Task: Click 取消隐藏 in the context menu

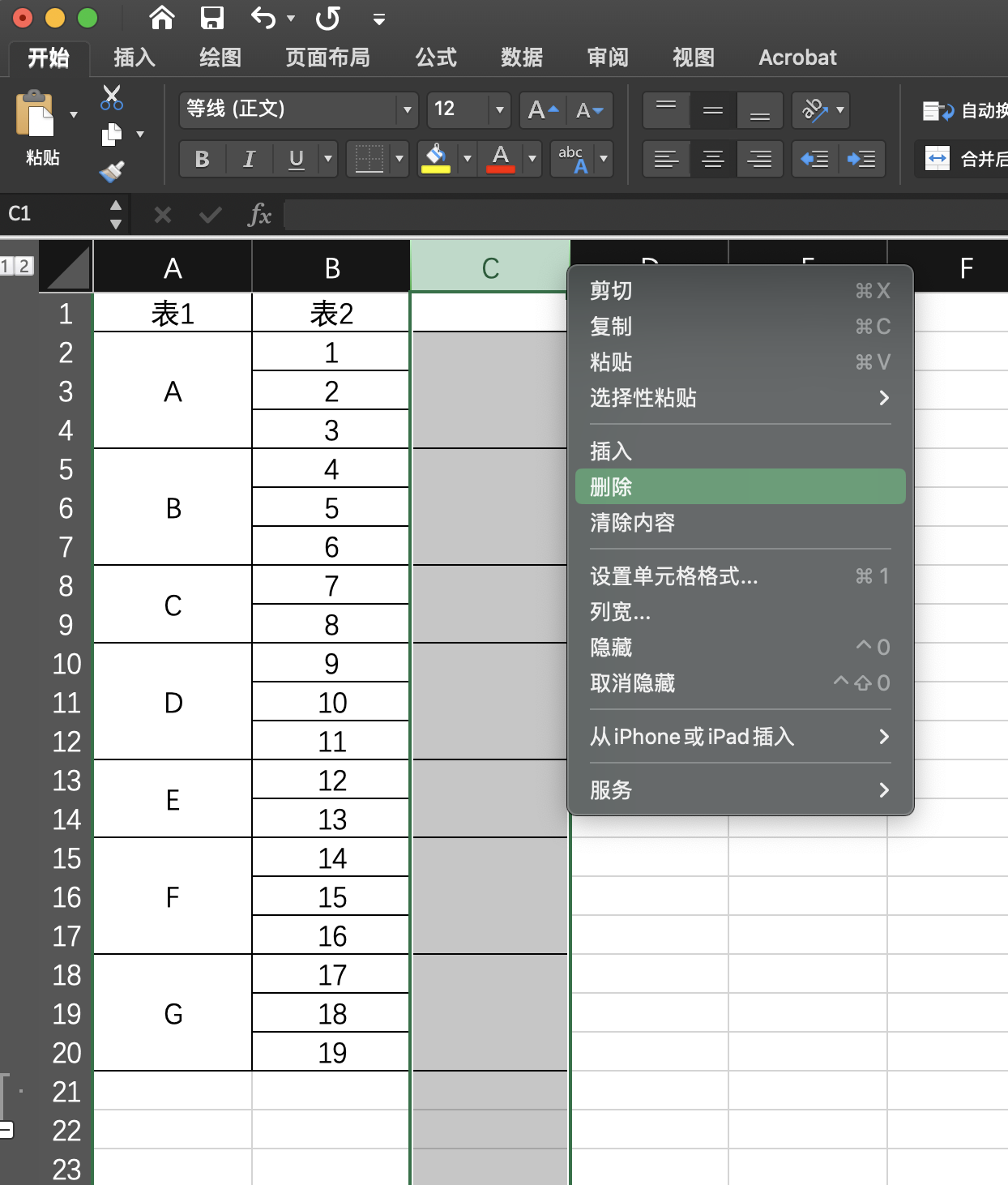Action: 631,683
